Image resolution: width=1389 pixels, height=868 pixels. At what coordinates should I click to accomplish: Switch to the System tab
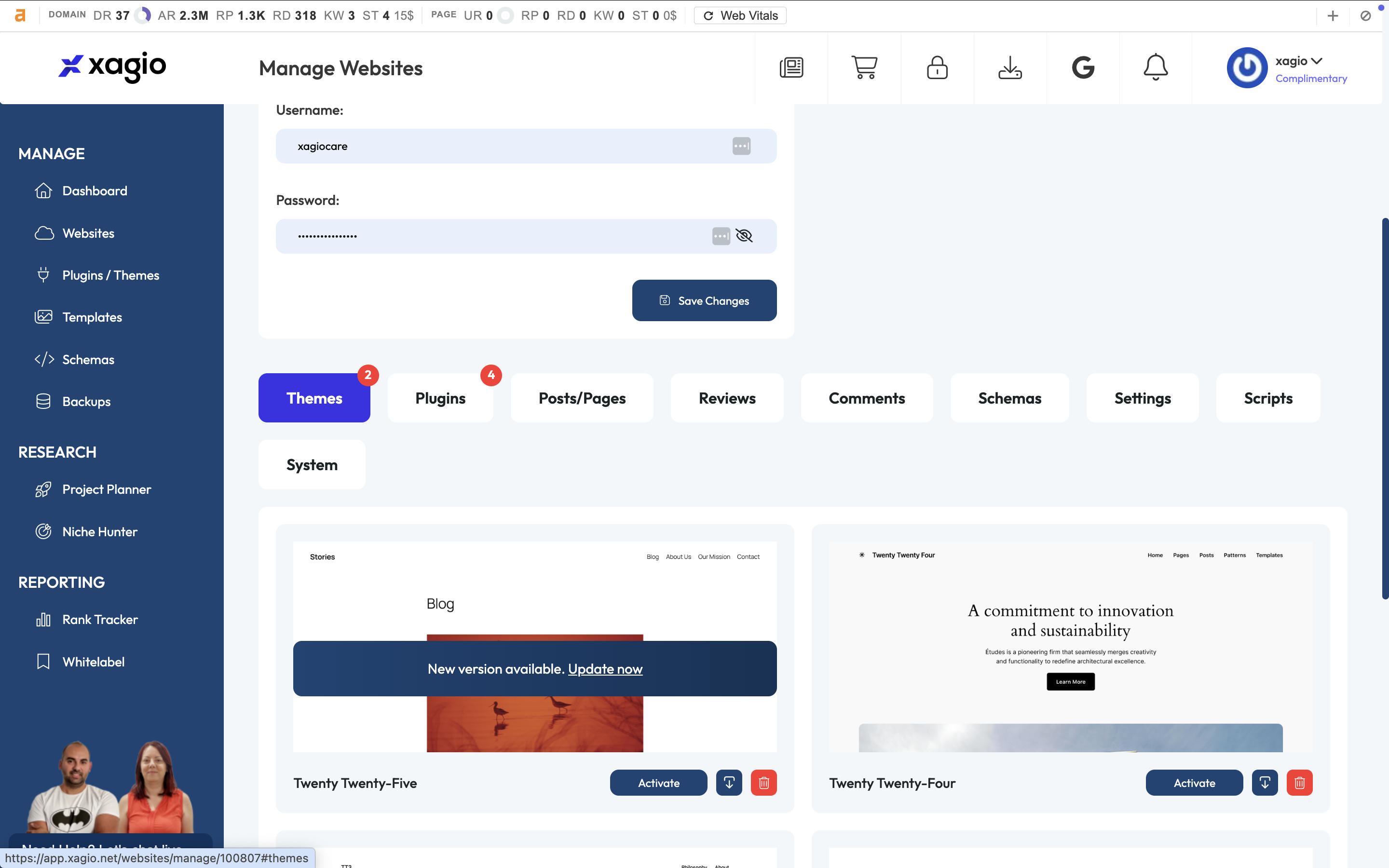click(x=312, y=464)
